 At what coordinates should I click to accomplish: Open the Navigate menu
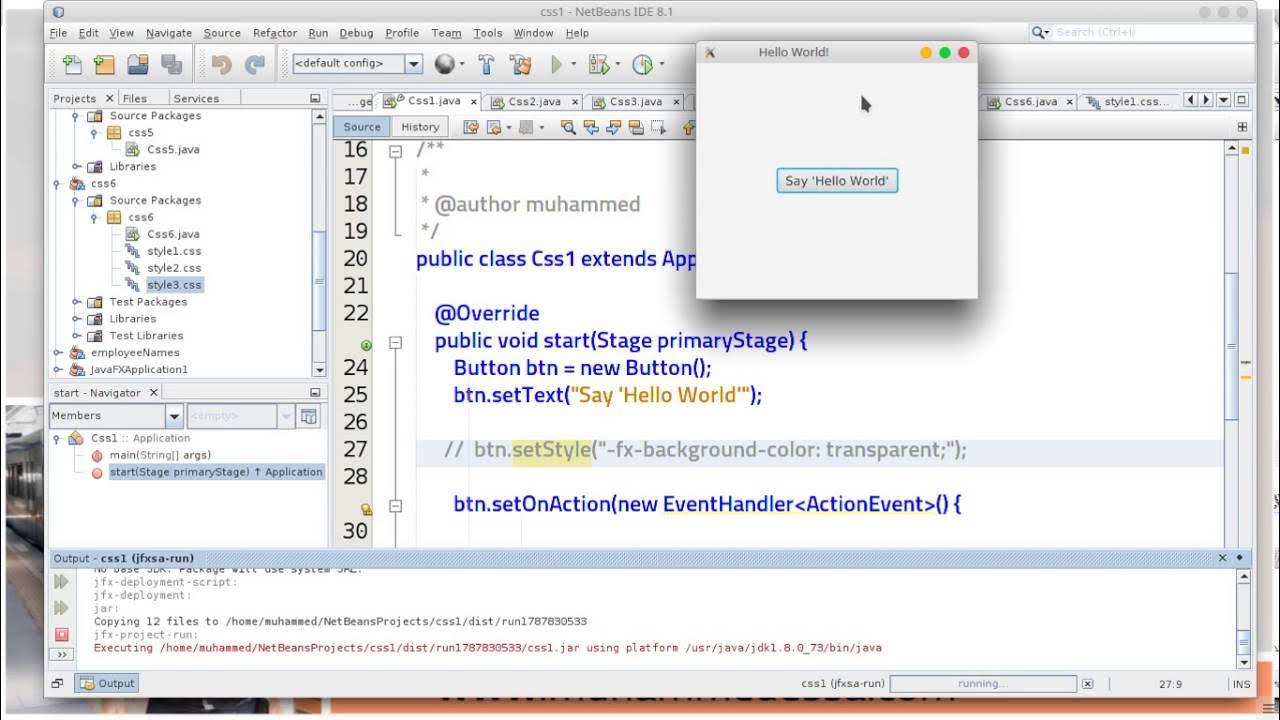[169, 33]
